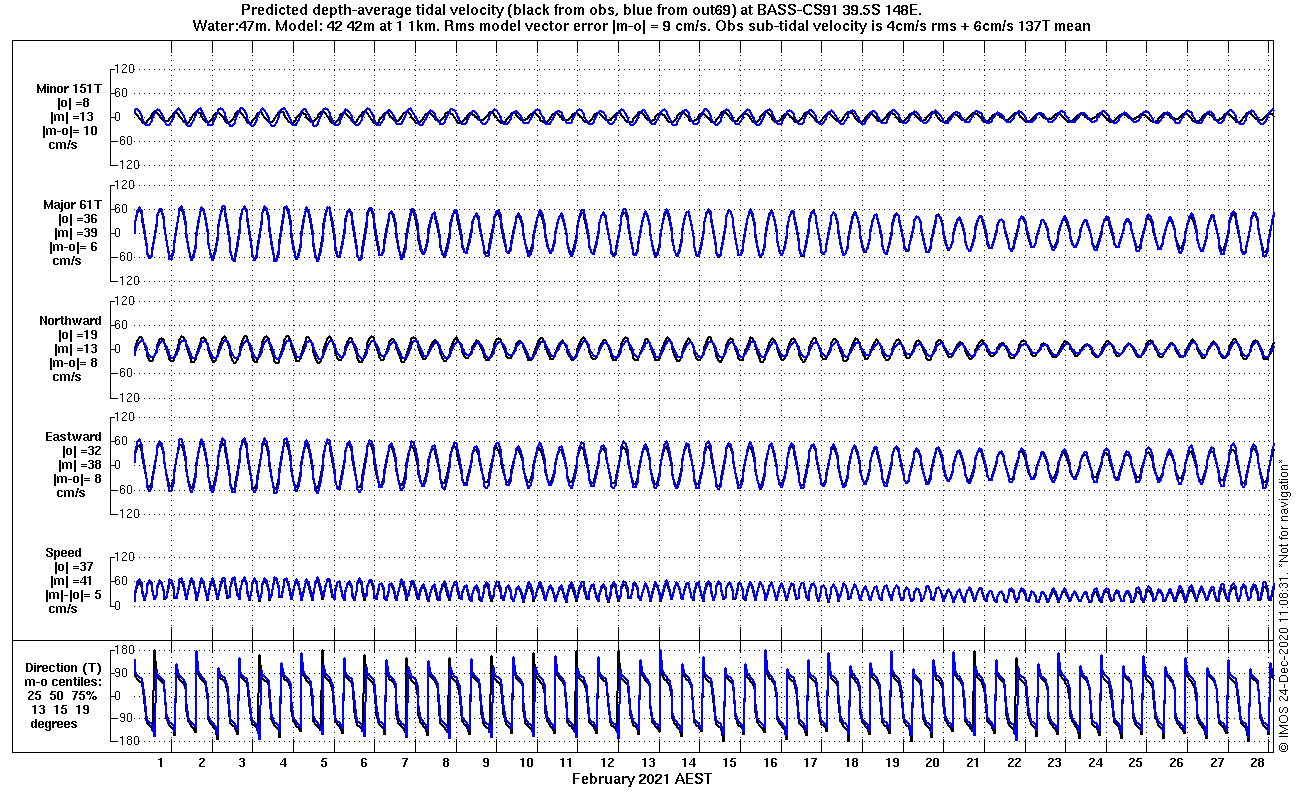Click the "Eastward" panel label

tap(73, 437)
